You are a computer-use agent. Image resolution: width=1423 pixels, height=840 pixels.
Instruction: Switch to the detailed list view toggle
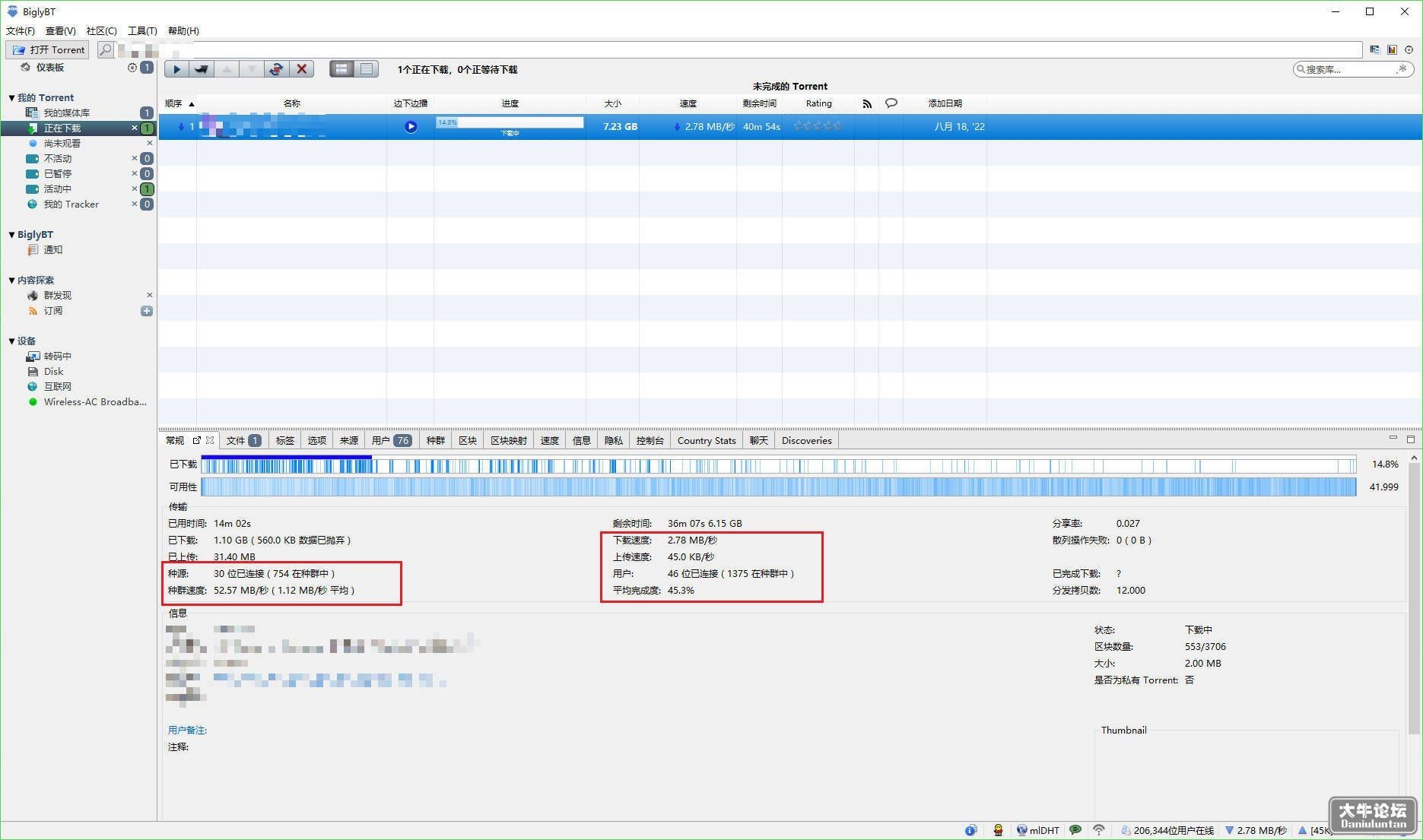click(x=367, y=69)
